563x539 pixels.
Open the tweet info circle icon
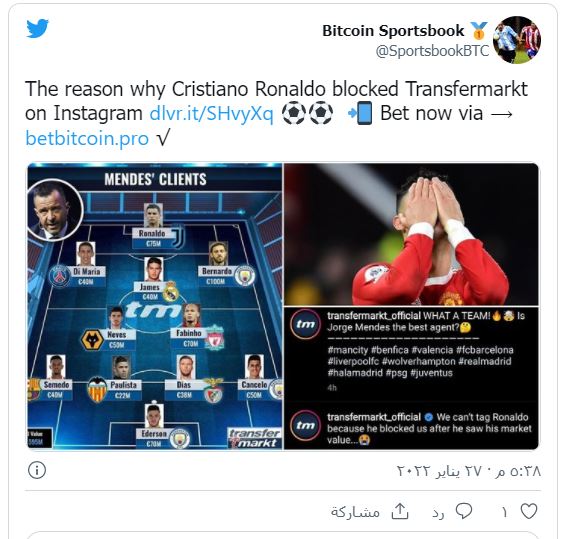click(37, 470)
